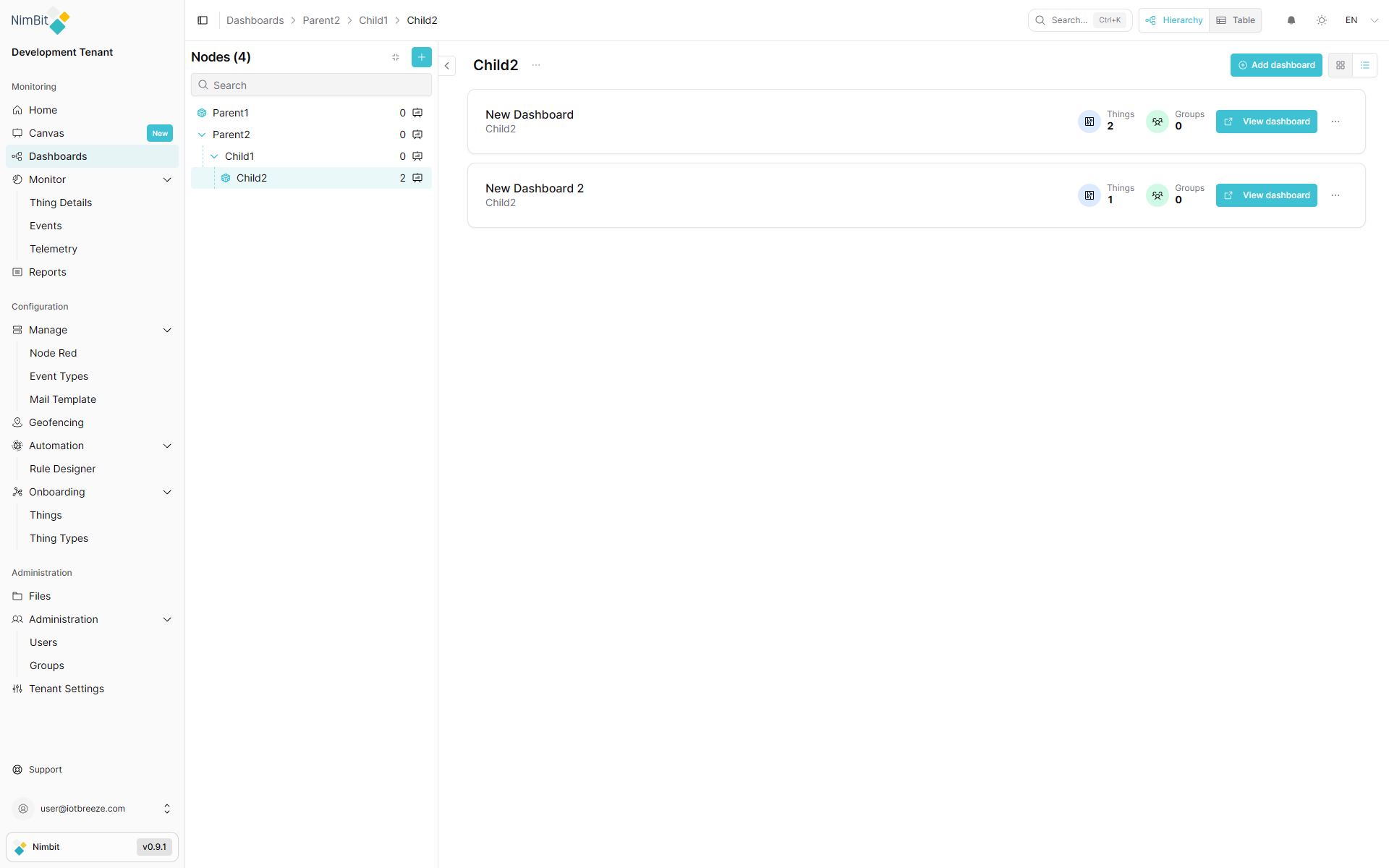Select Telemetry in the sidebar menu
The height and width of the screenshot is (868, 1389).
click(53, 249)
